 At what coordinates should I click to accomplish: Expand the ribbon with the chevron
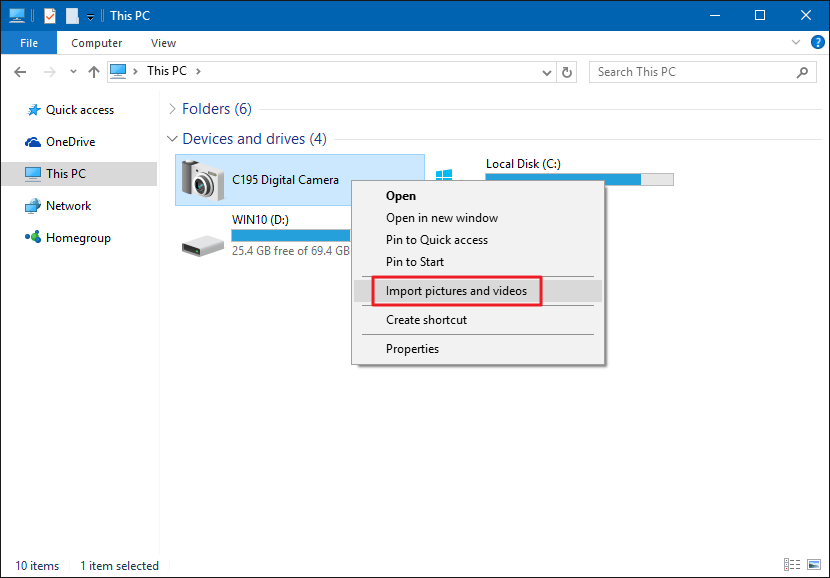pyautogui.click(x=796, y=43)
